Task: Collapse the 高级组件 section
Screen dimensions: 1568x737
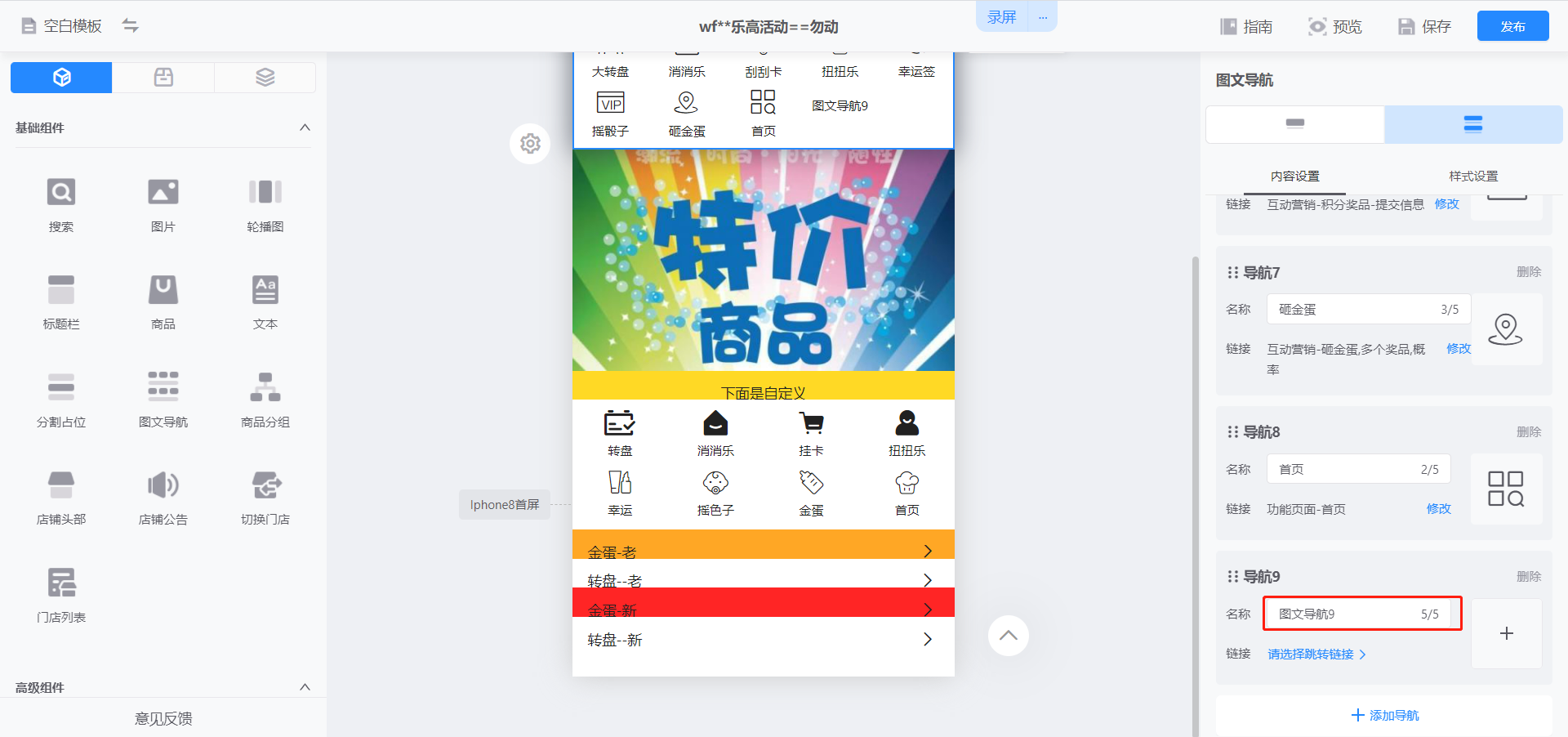Action: click(x=305, y=687)
